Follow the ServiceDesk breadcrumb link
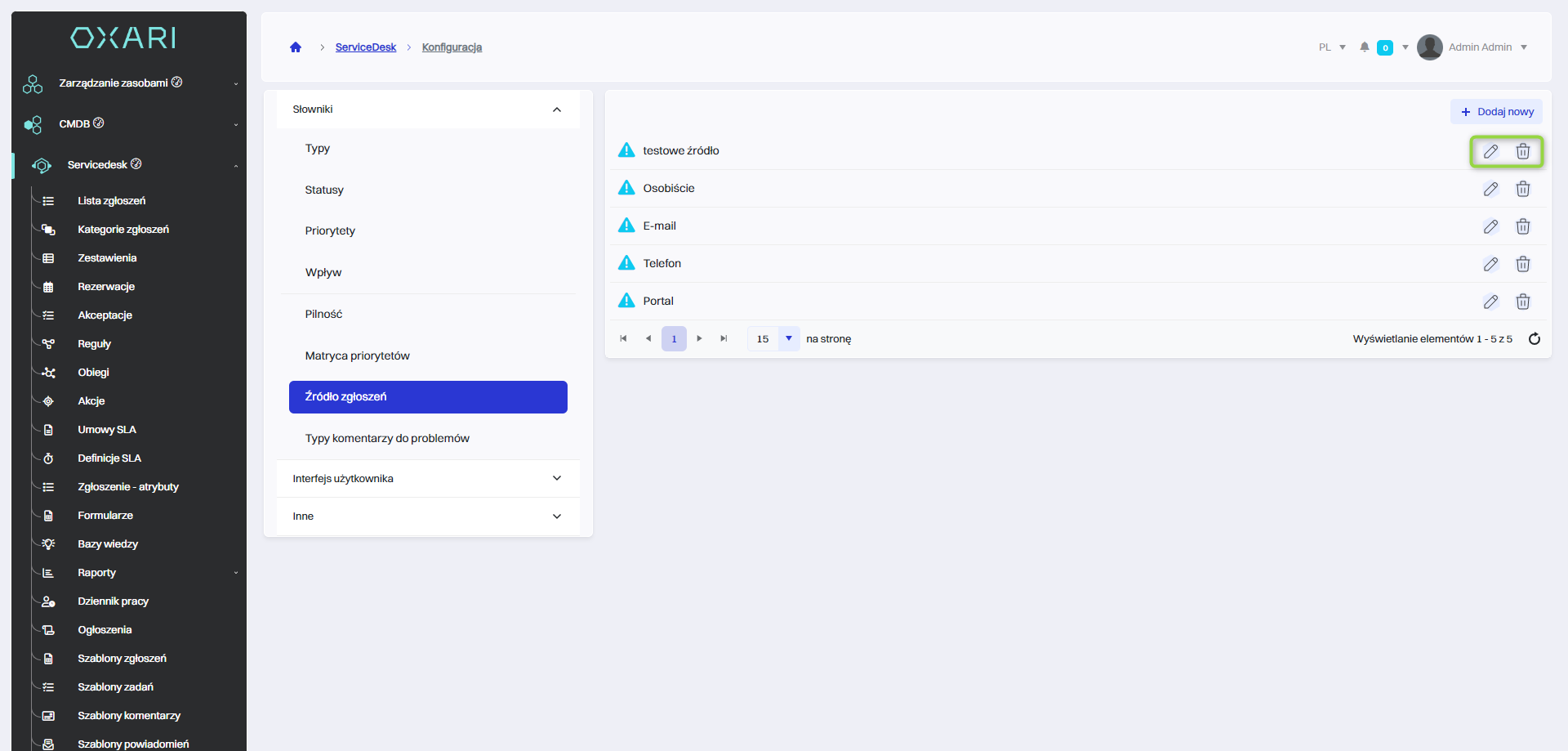Viewport: 1568px width, 751px height. click(365, 47)
